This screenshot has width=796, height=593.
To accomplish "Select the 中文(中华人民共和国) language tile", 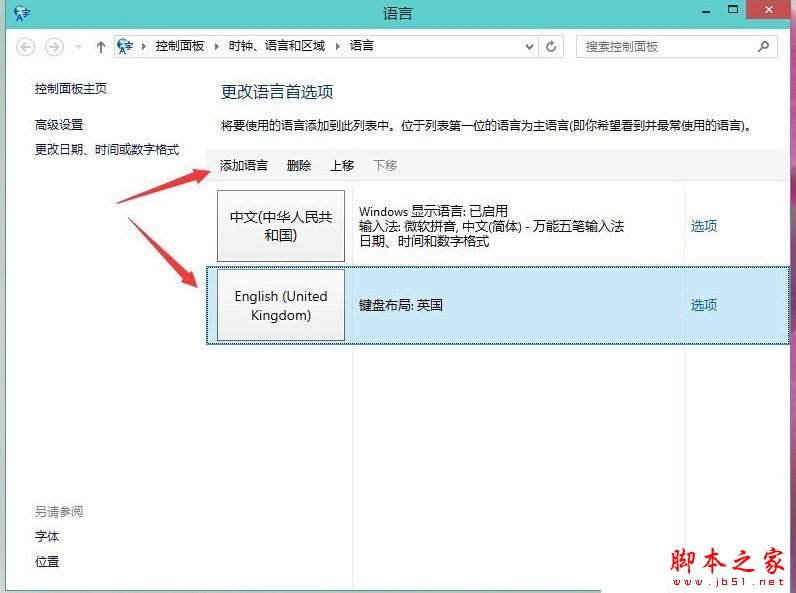I will pyautogui.click(x=281, y=226).
